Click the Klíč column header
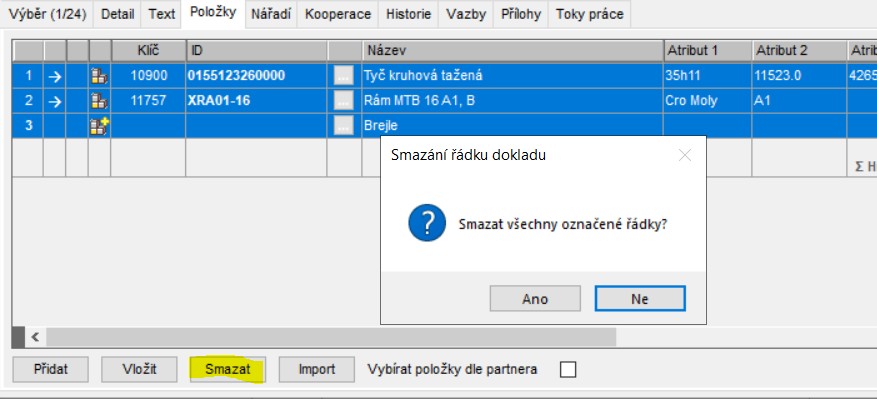877x399 pixels. [x=148, y=51]
